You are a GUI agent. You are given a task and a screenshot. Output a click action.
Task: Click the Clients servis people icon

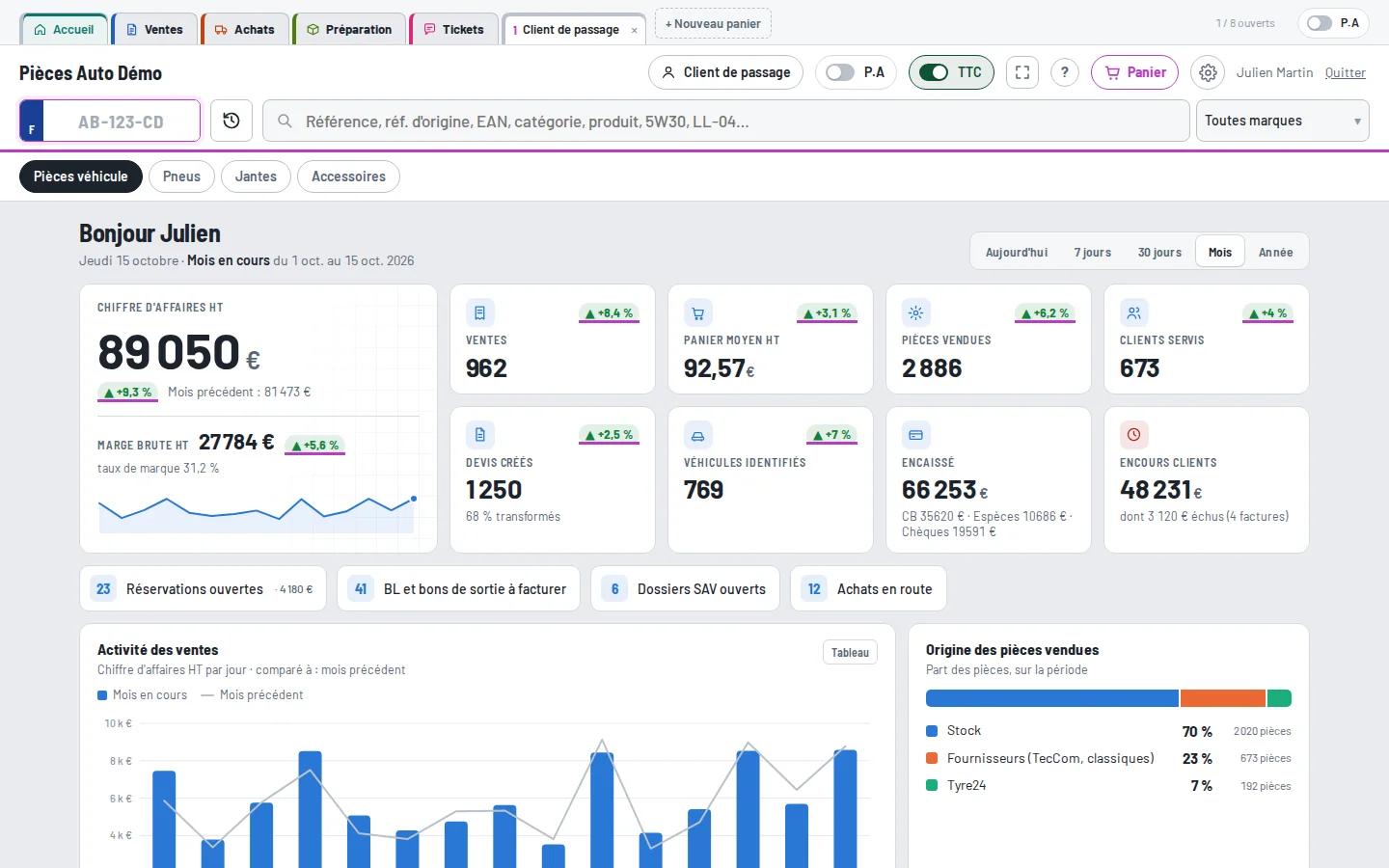point(1134,312)
